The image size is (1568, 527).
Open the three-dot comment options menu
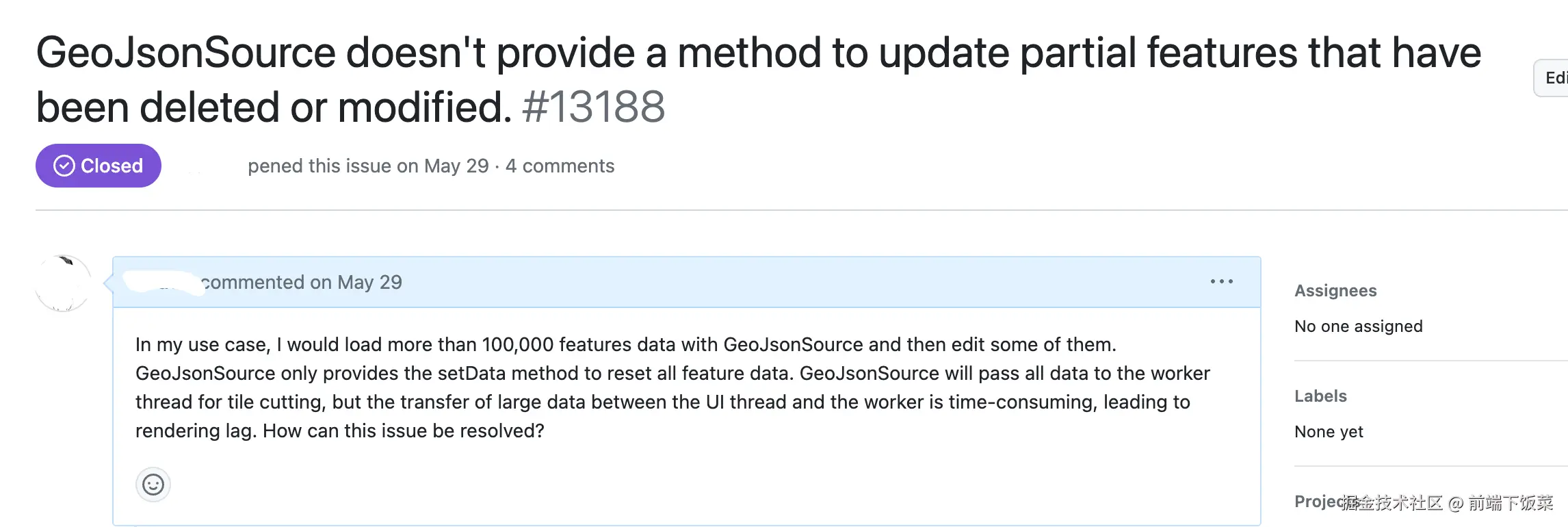[x=1221, y=282]
